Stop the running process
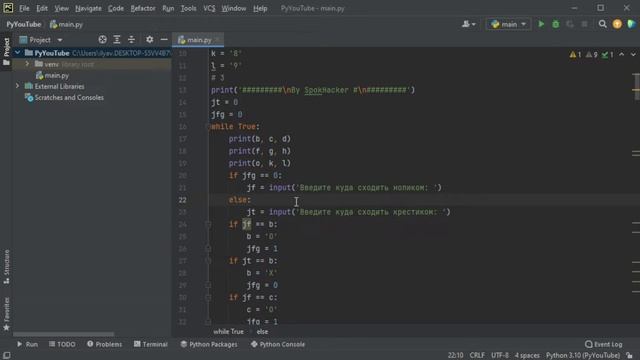640x360 pixels. click(584, 24)
